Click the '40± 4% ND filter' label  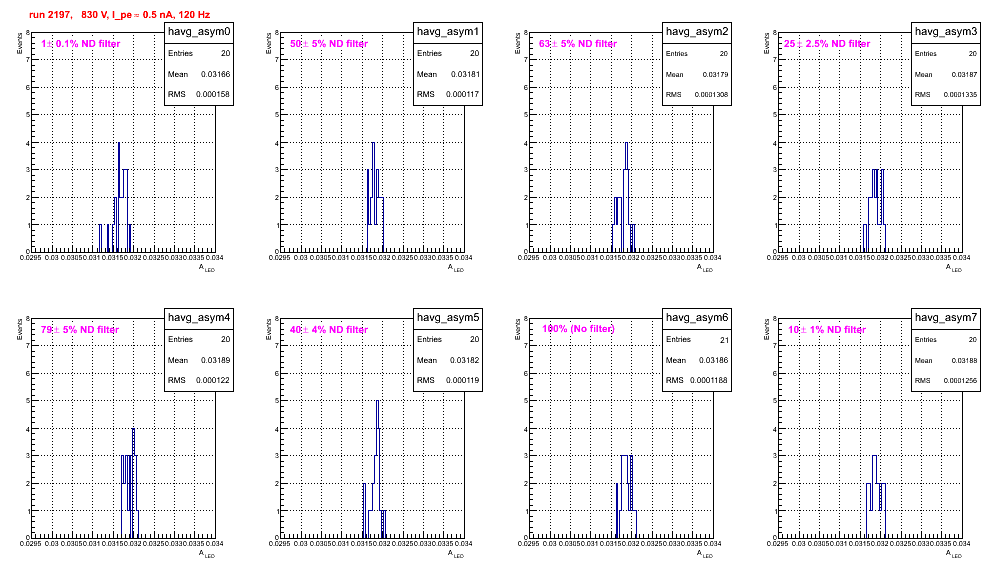(329, 330)
